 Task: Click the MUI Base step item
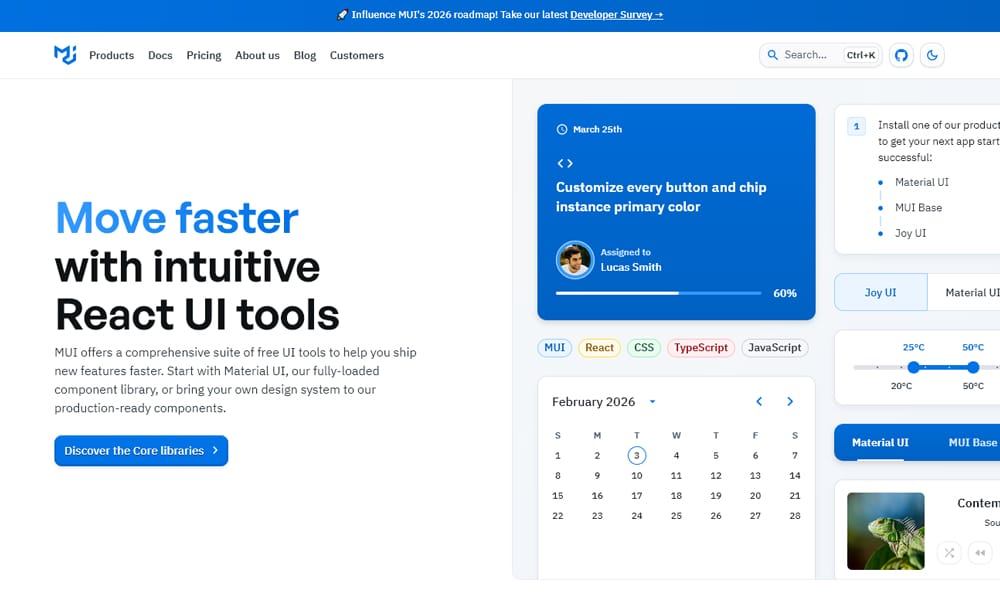tap(918, 208)
